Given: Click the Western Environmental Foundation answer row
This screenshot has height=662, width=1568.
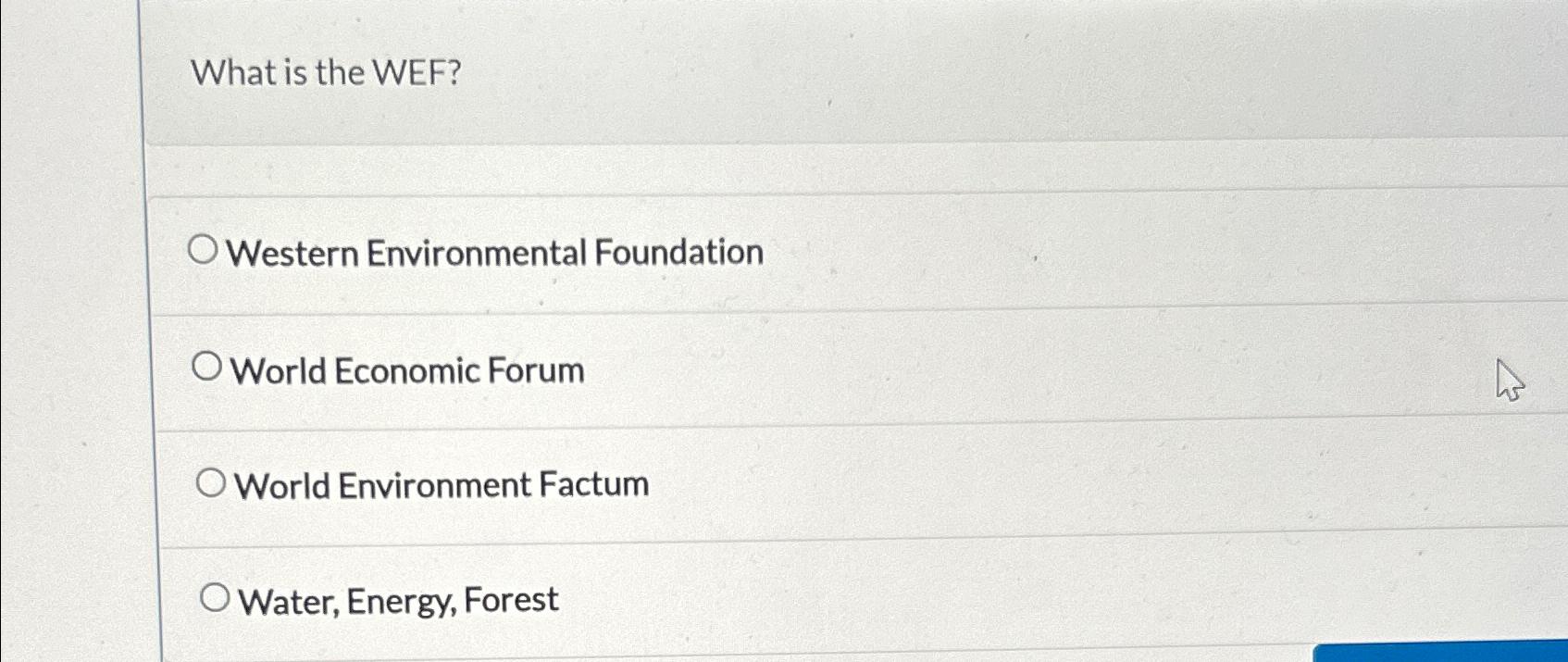Looking at the screenshot, I should pos(497,251).
